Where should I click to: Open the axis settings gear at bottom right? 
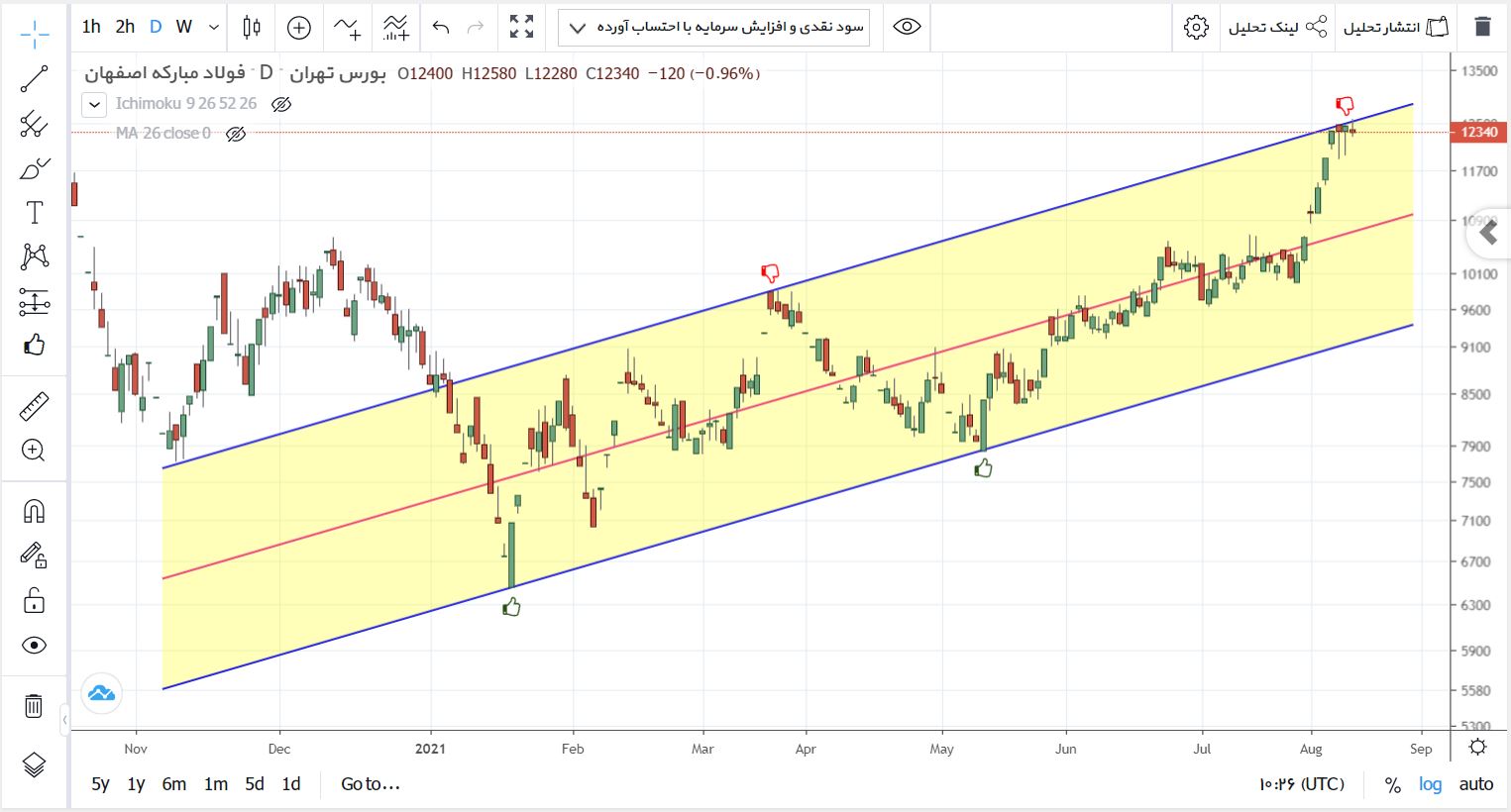click(1477, 747)
